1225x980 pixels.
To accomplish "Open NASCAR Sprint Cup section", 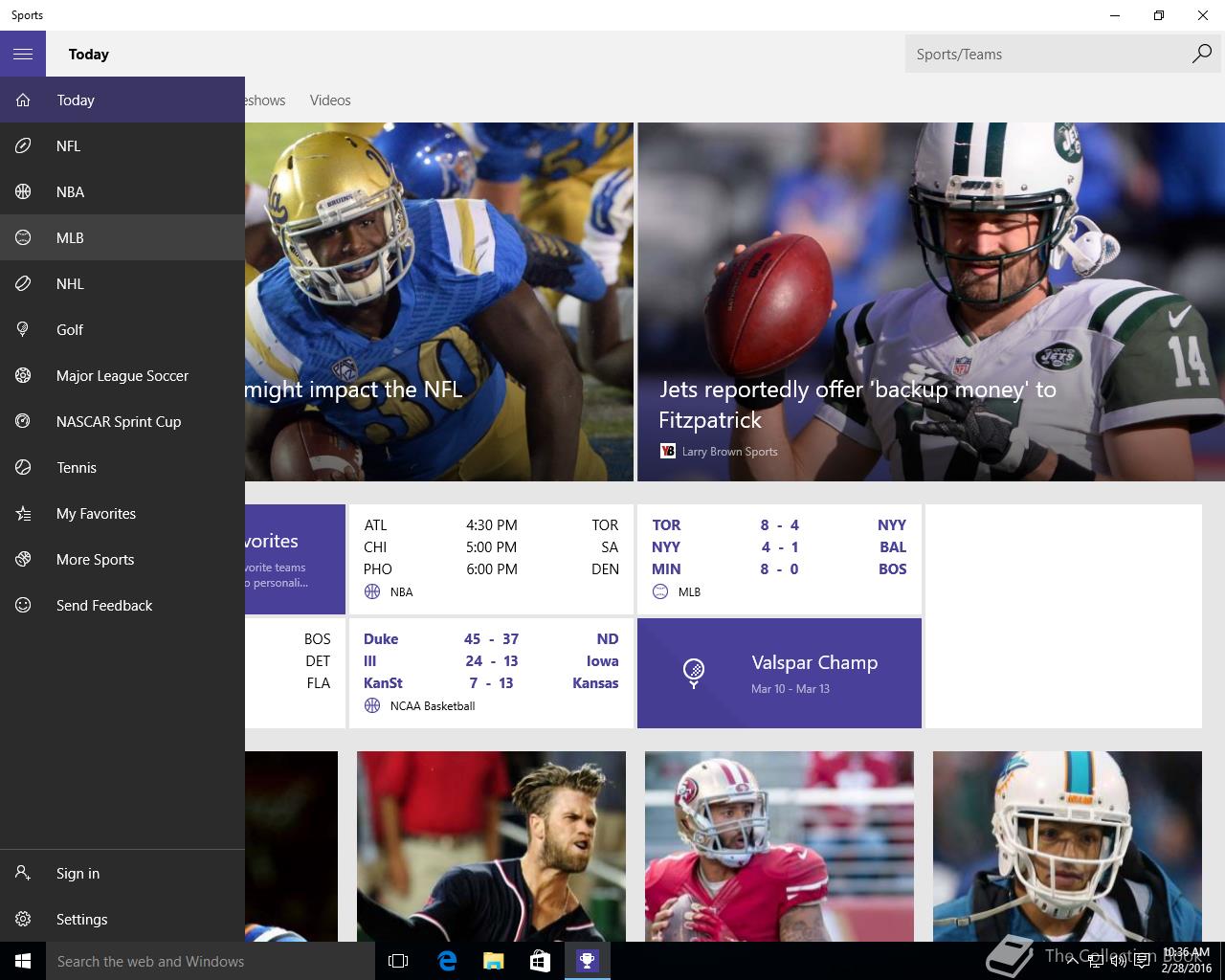I will tap(122, 421).
